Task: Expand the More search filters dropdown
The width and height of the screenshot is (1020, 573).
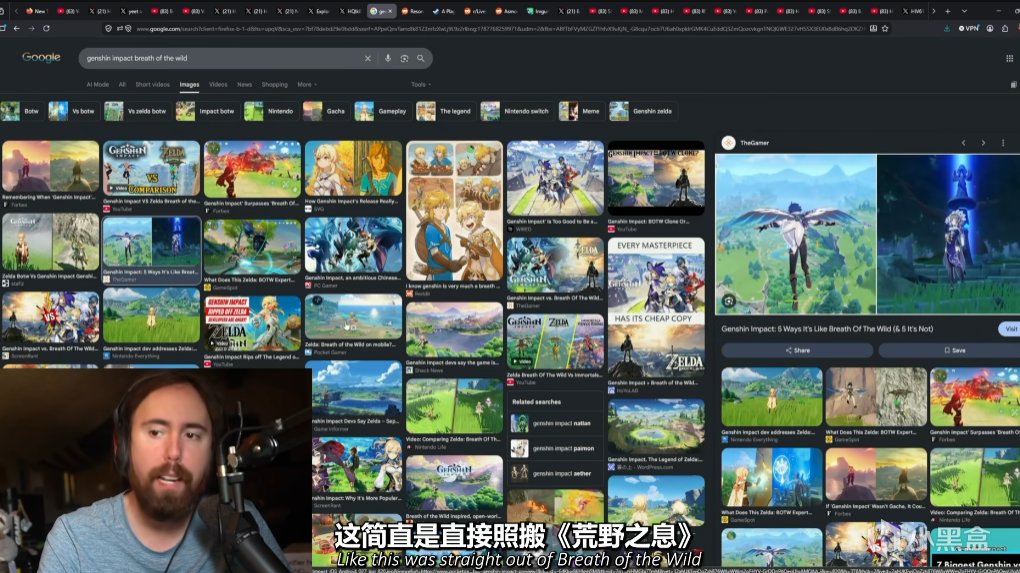Action: 307,85
